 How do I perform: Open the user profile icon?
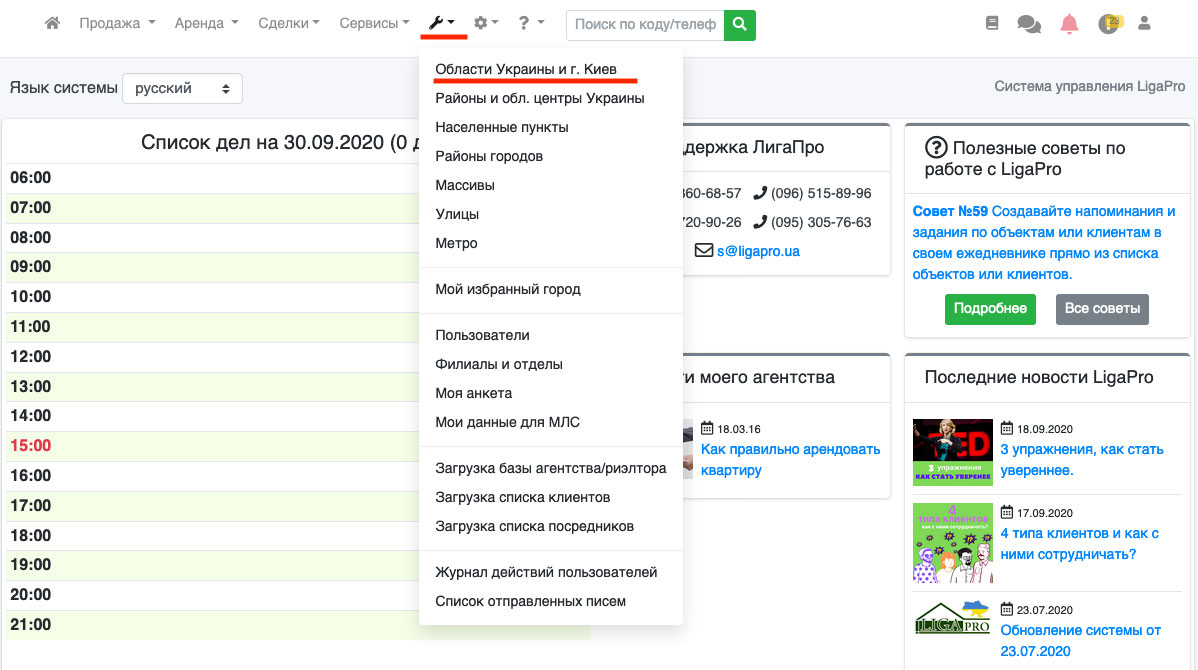[x=1146, y=23]
